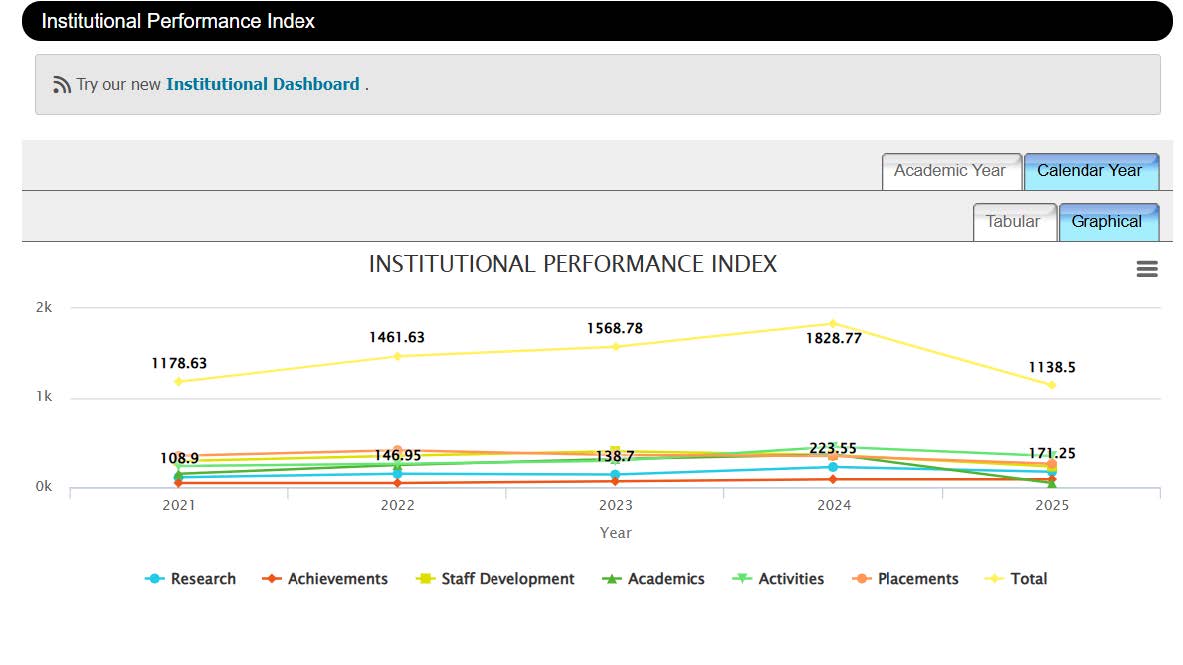Click the 2021 Total point labeled 1178.63
Screen dimensions: 1183x665
click(179, 381)
